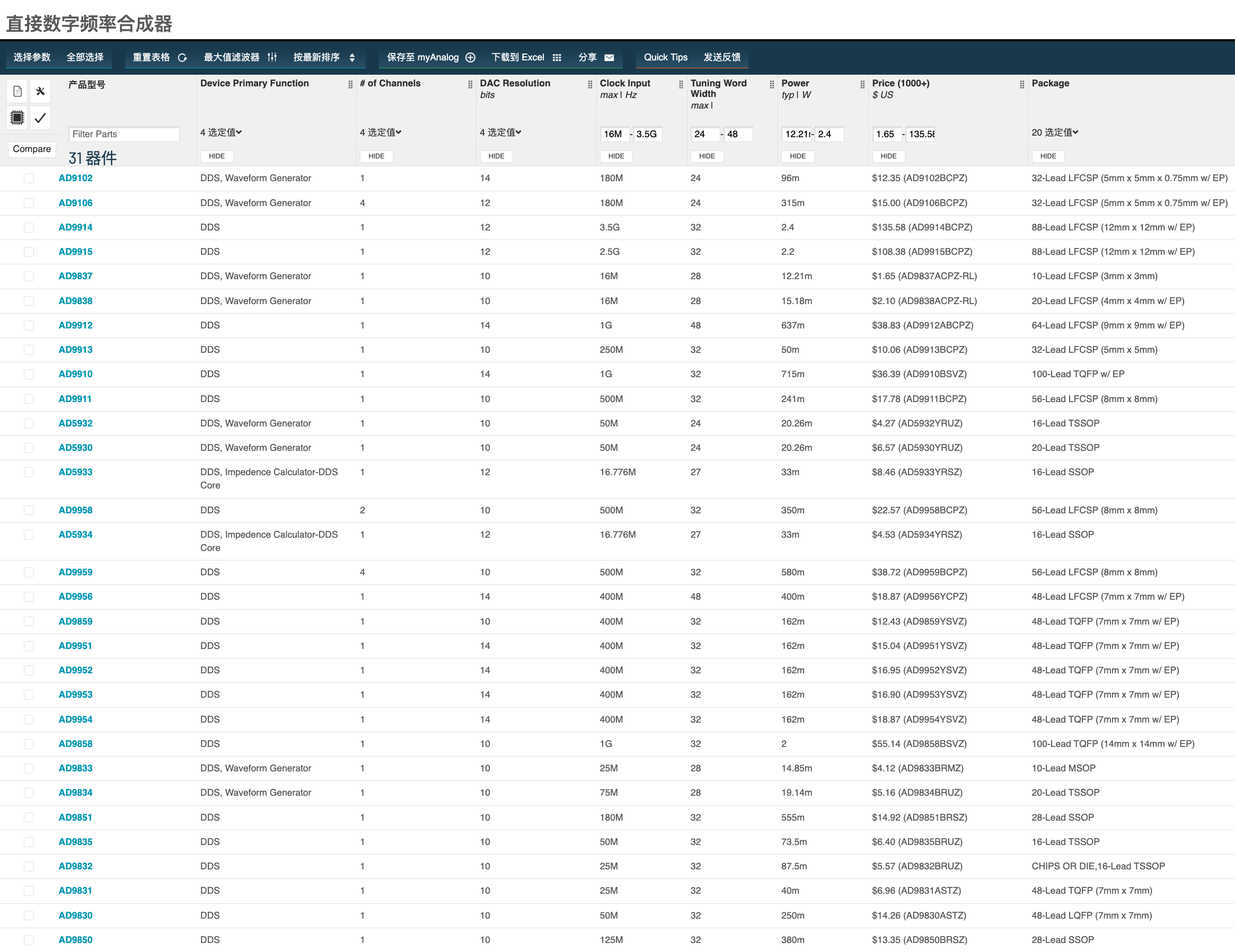1235x952 pixels.
Task: Click drag handle of Tuning Word Width column
Action: [x=771, y=84]
